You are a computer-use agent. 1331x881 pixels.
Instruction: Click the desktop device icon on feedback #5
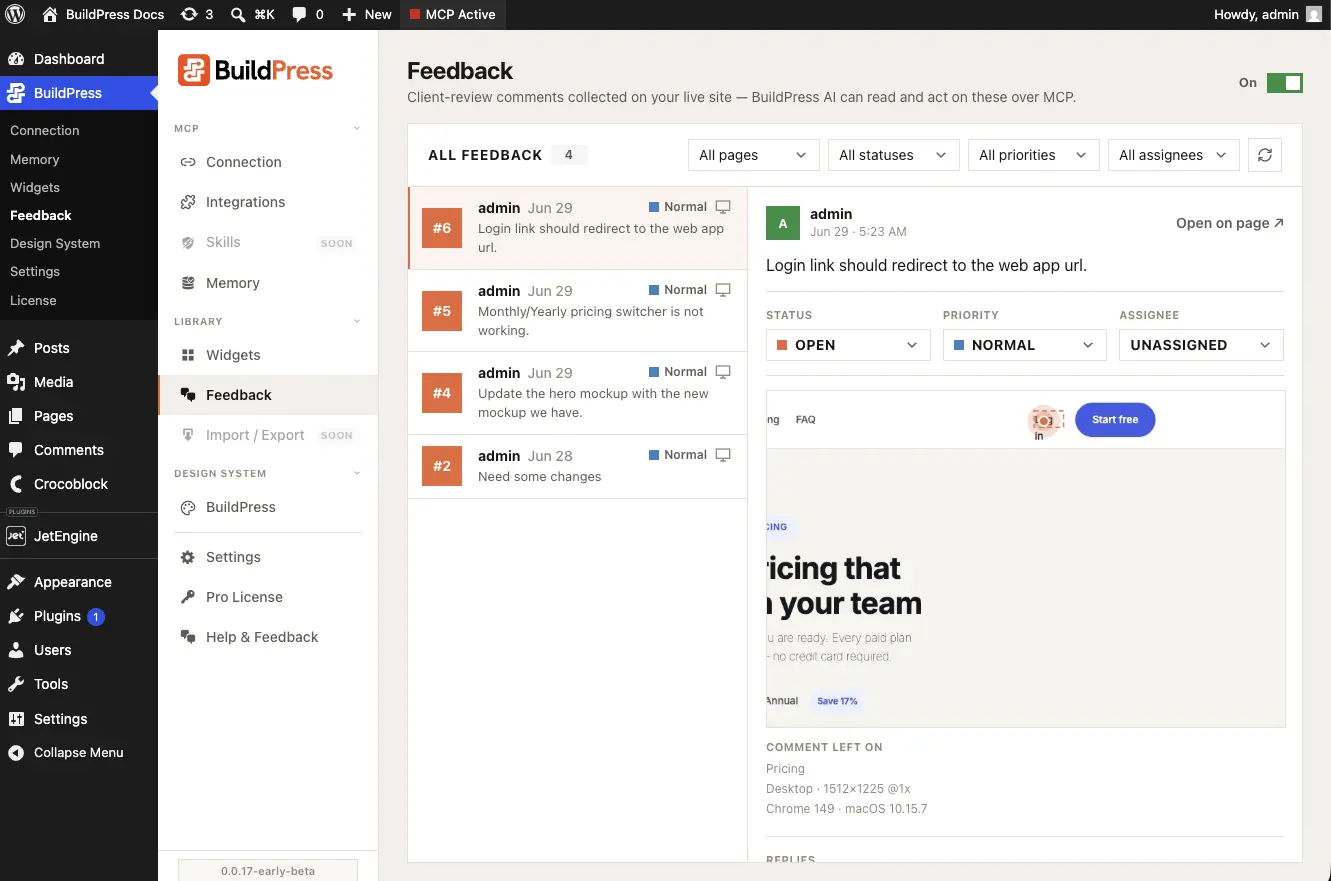click(723, 290)
